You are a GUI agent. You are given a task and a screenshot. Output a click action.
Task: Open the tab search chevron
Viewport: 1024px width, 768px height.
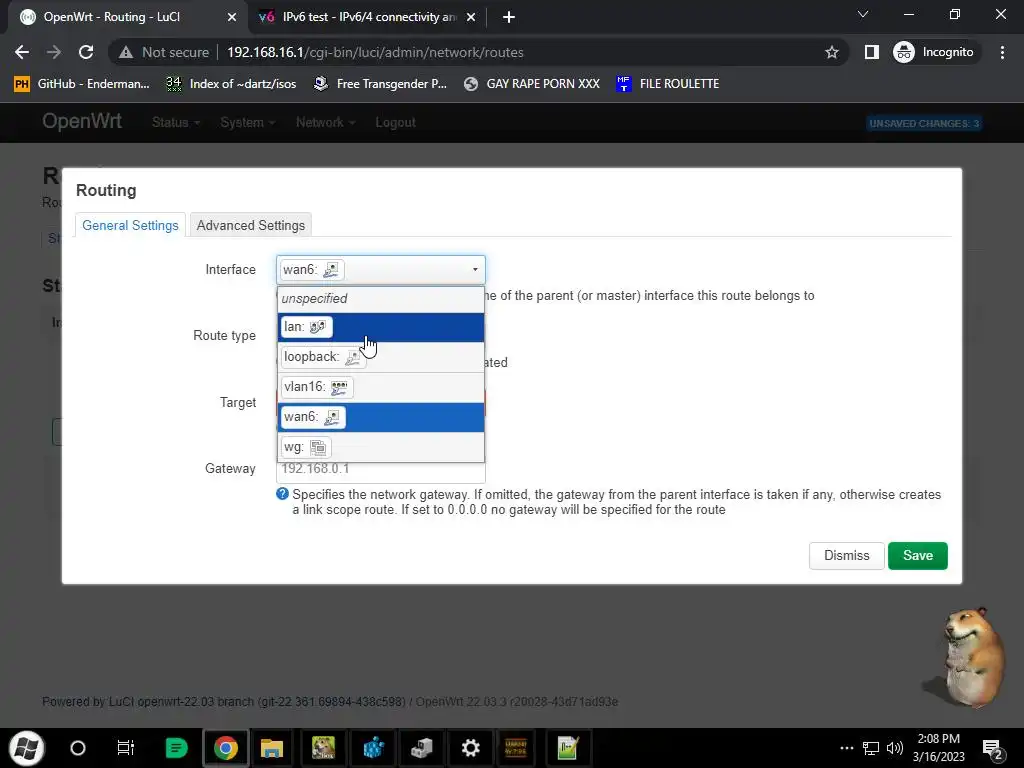[x=863, y=14]
